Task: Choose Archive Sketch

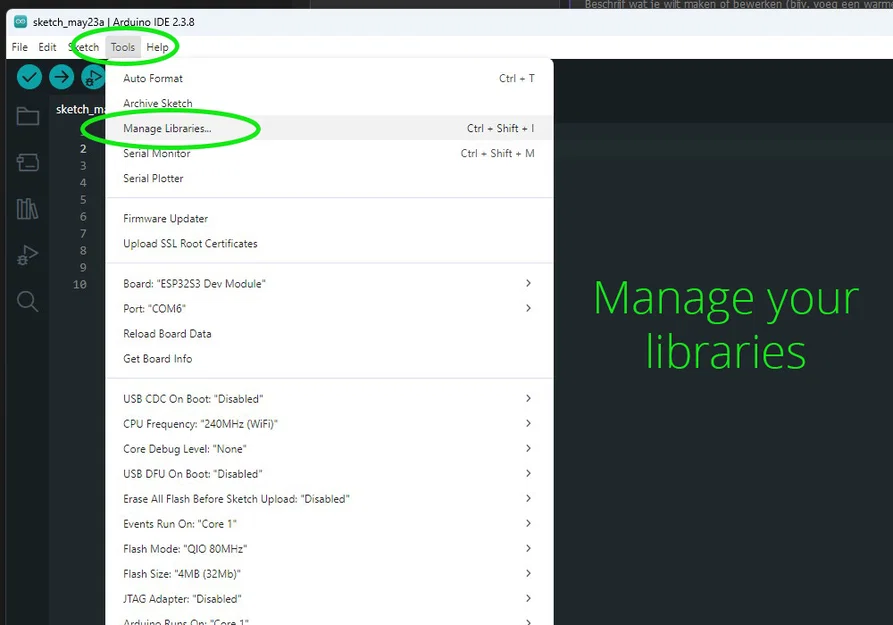Action: point(329,103)
